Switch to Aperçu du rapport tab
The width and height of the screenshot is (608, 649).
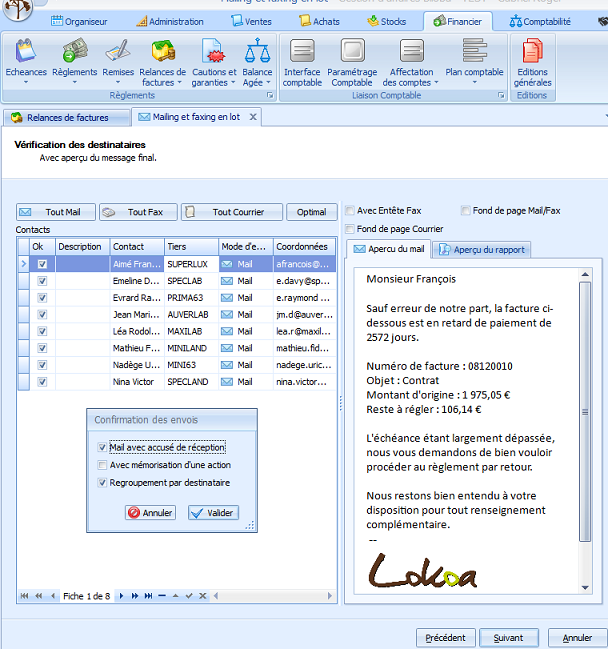[481, 250]
